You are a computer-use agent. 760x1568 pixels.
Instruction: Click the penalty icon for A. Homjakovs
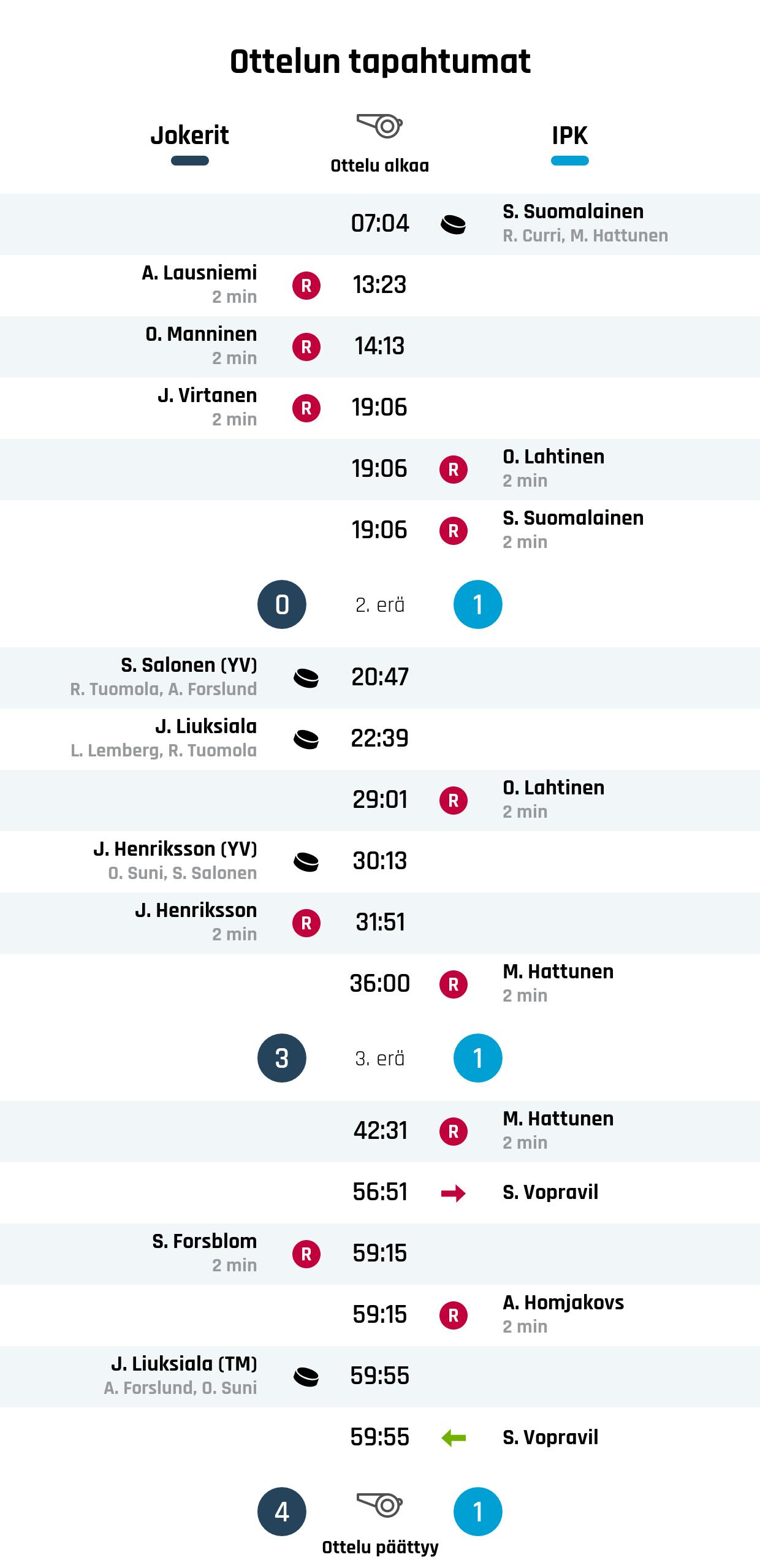click(454, 1315)
